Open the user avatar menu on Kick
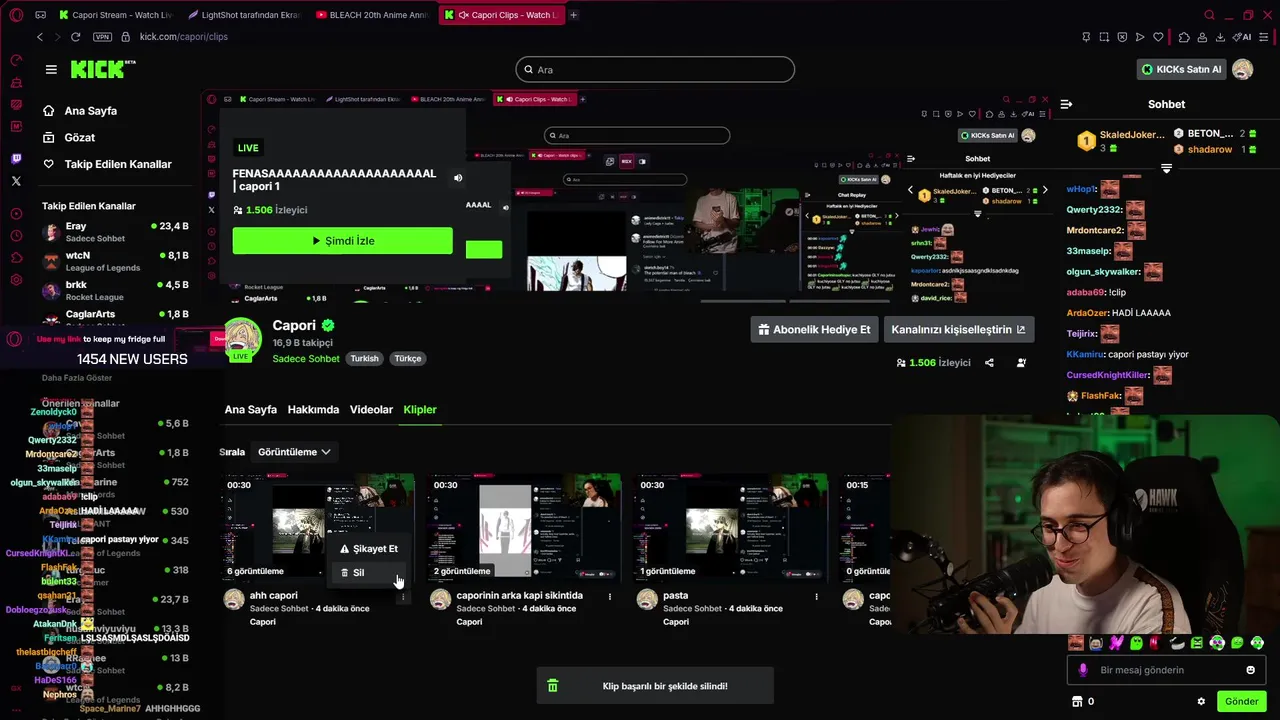1280x720 pixels. click(1242, 69)
